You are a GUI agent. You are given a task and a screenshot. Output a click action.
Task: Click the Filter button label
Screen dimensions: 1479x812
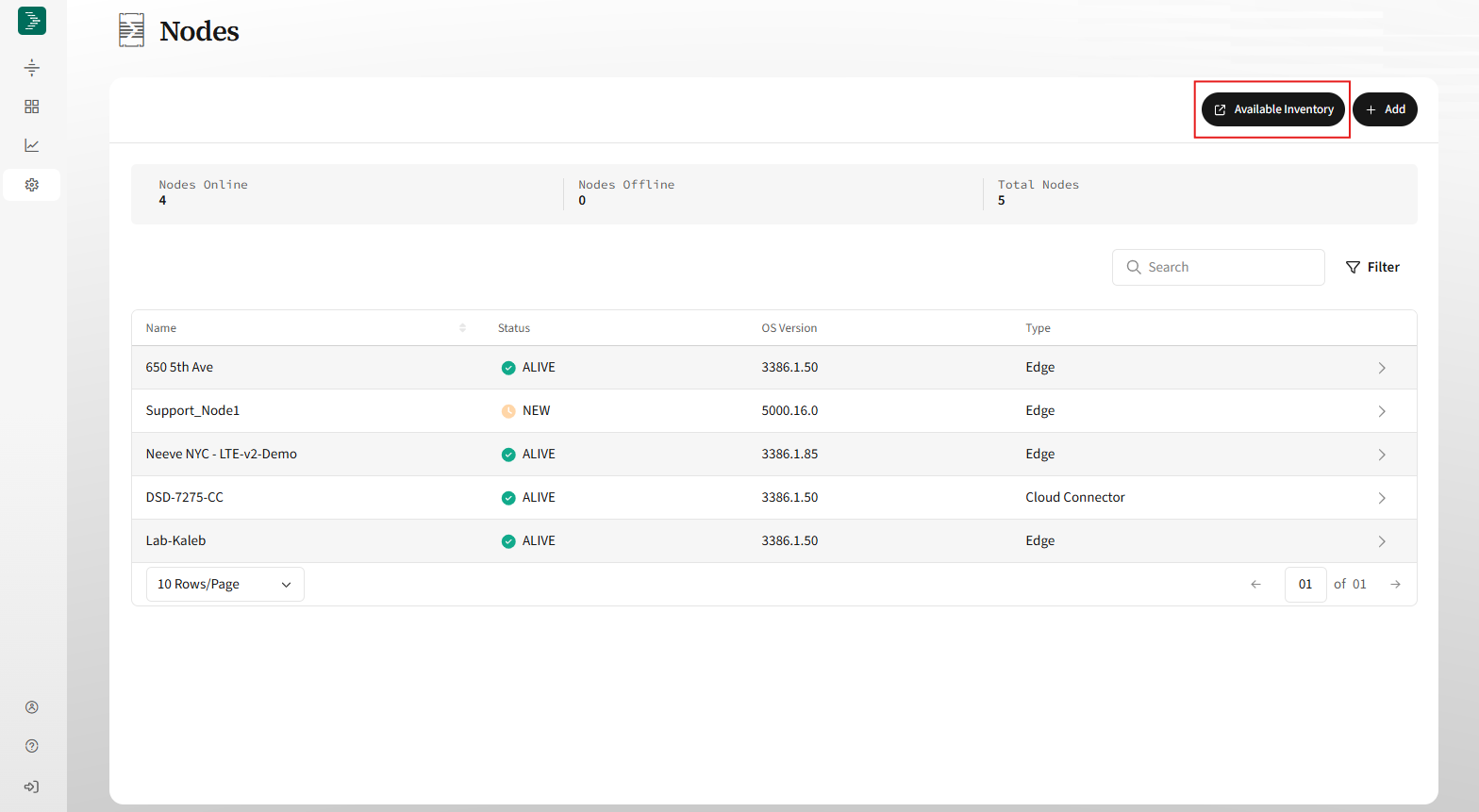(1384, 267)
